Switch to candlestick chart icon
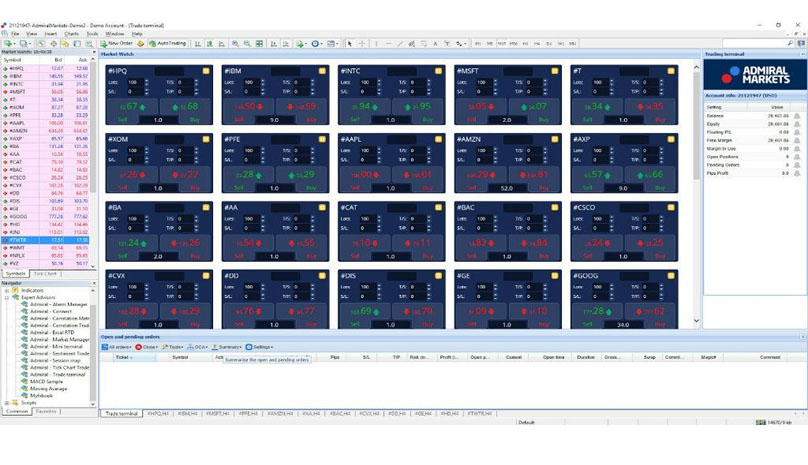This screenshot has height=465, width=808. point(210,44)
